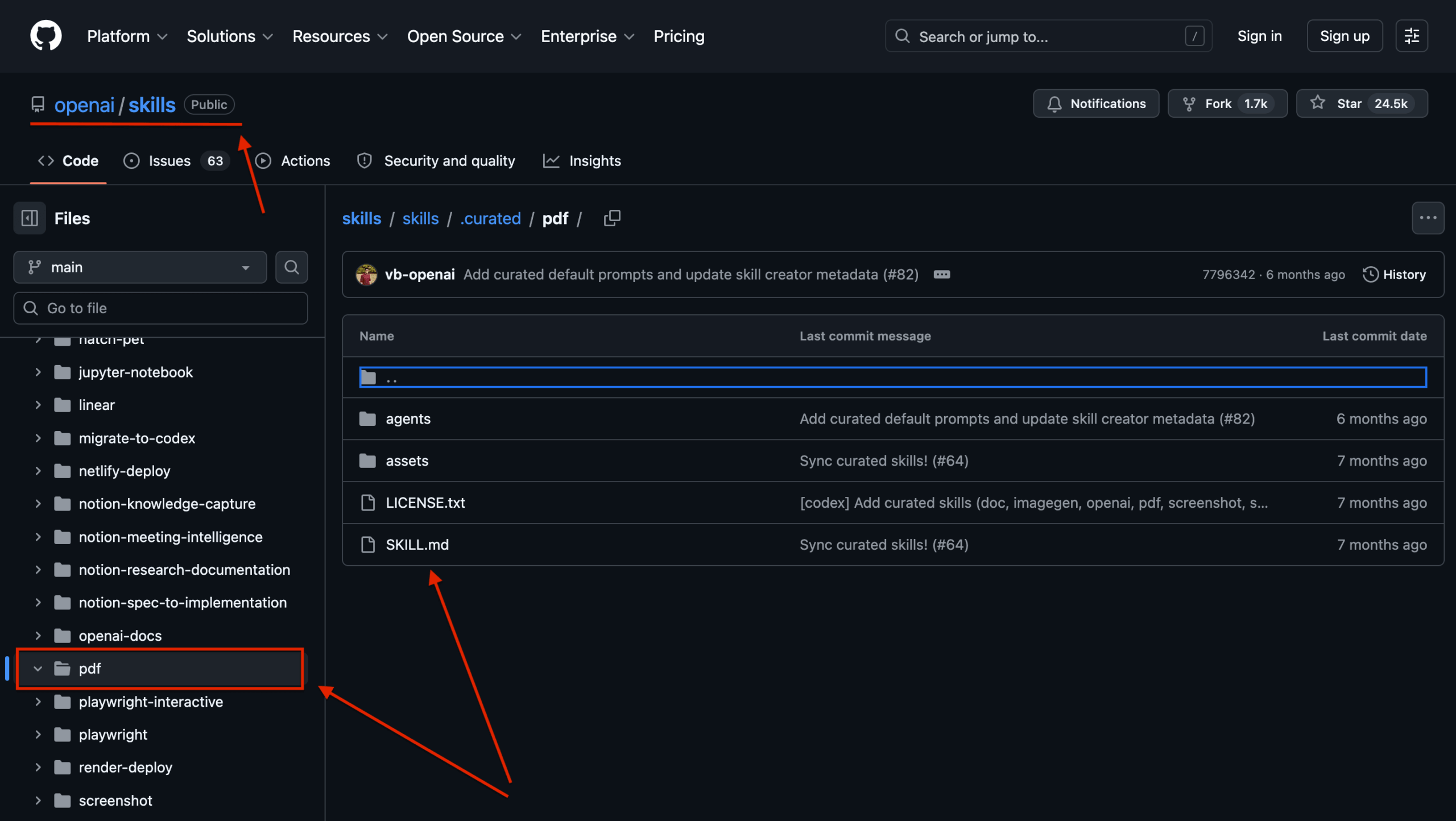
Task: Open vb-openai author link
Action: pos(420,275)
